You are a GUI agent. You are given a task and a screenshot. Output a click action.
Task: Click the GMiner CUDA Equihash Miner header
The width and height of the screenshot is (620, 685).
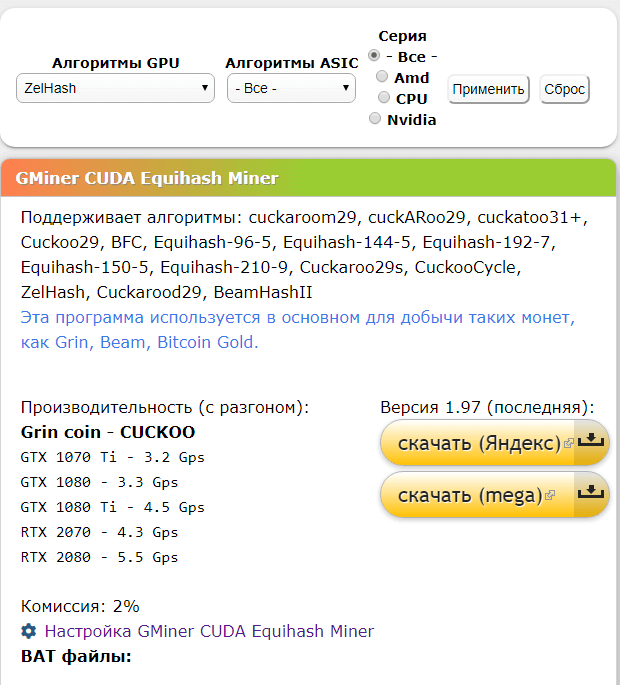pos(147,178)
